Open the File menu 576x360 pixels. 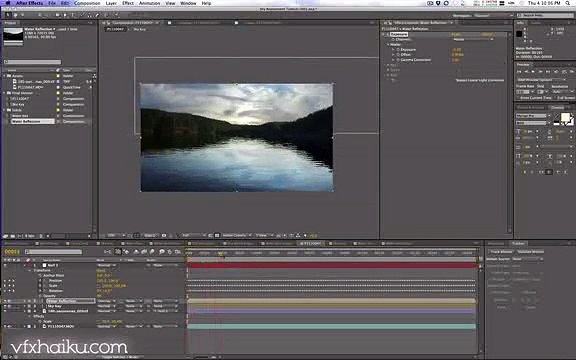click(x=52, y=3)
